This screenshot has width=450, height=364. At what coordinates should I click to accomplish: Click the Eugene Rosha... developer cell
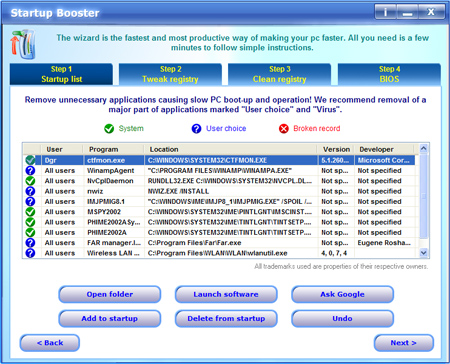[384, 243]
